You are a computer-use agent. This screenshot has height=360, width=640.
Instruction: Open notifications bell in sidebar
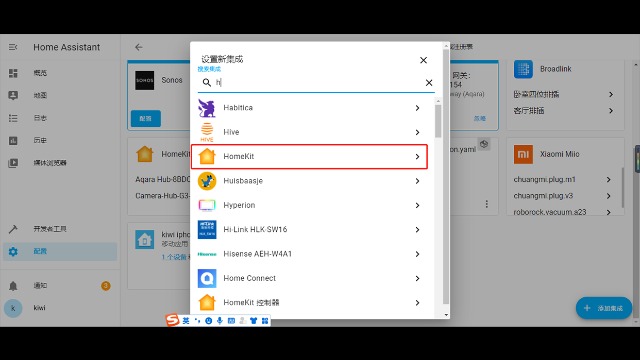pyautogui.click(x=13, y=286)
